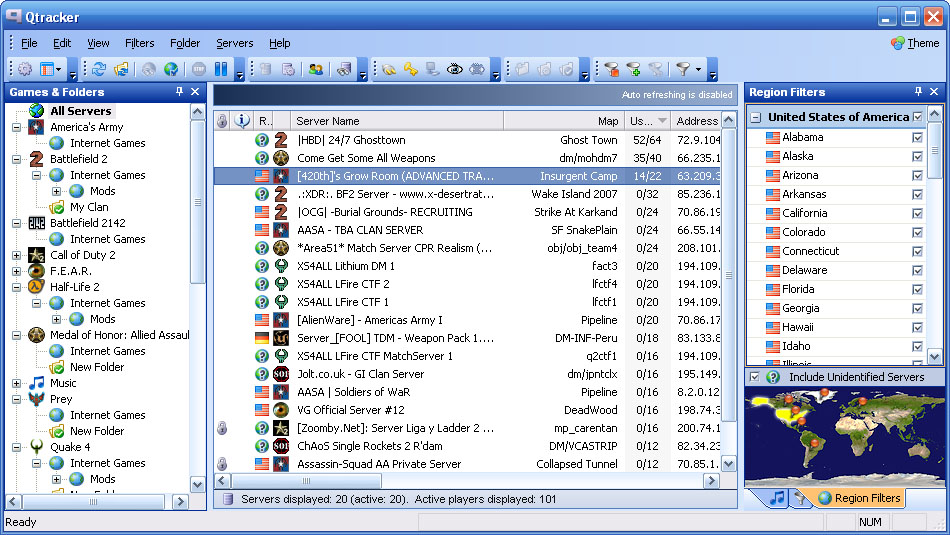Screen dimensions: 950x535
Task: Click the server list vertical scrollbar down arrow
Action: click(x=729, y=464)
